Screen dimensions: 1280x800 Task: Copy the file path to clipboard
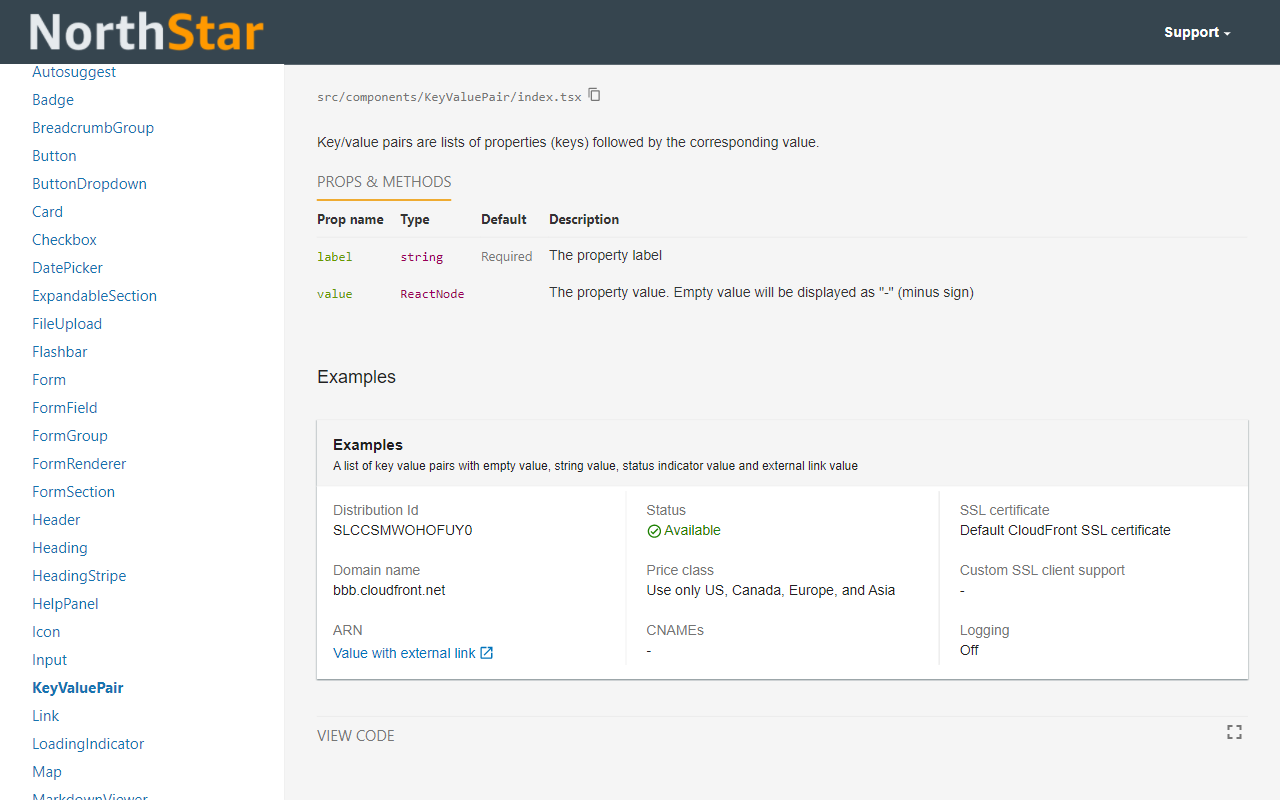594,95
